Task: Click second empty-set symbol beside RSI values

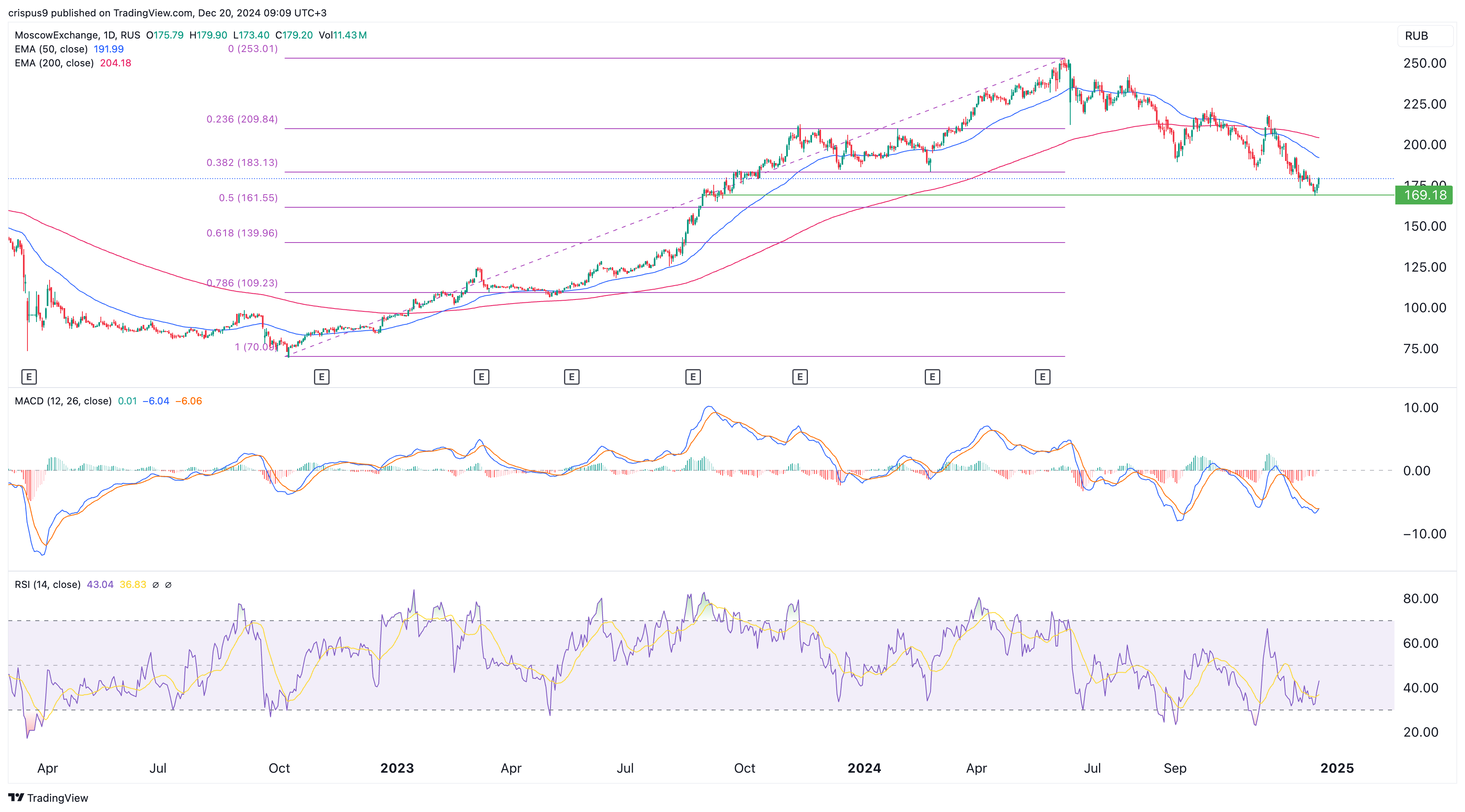Action: (x=168, y=585)
